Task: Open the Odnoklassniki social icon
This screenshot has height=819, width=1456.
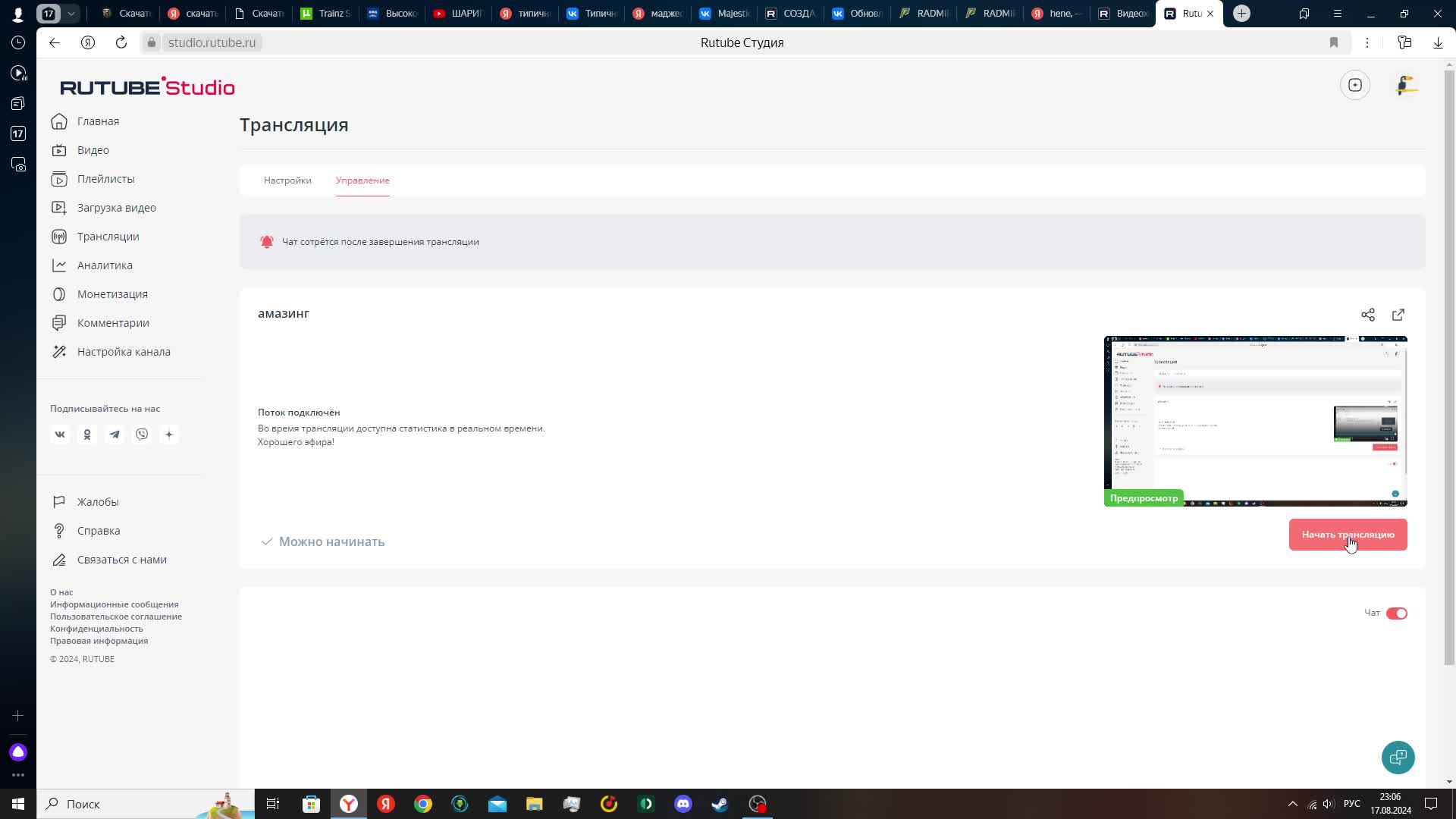Action: [87, 435]
